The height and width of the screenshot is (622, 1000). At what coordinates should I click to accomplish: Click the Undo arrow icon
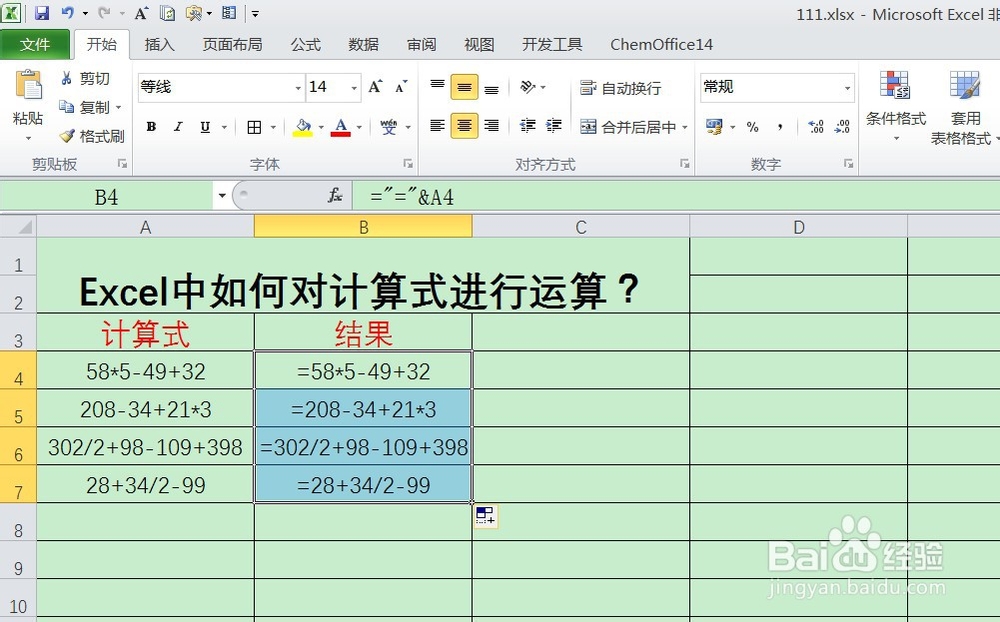pos(67,13)
